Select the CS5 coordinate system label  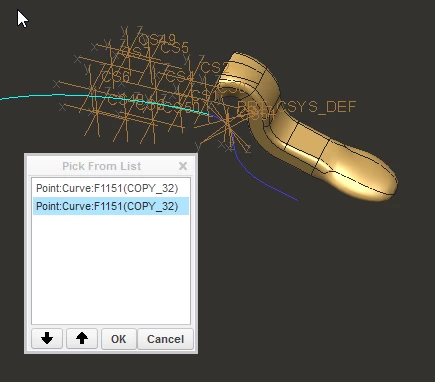click(x=175, y=48)
